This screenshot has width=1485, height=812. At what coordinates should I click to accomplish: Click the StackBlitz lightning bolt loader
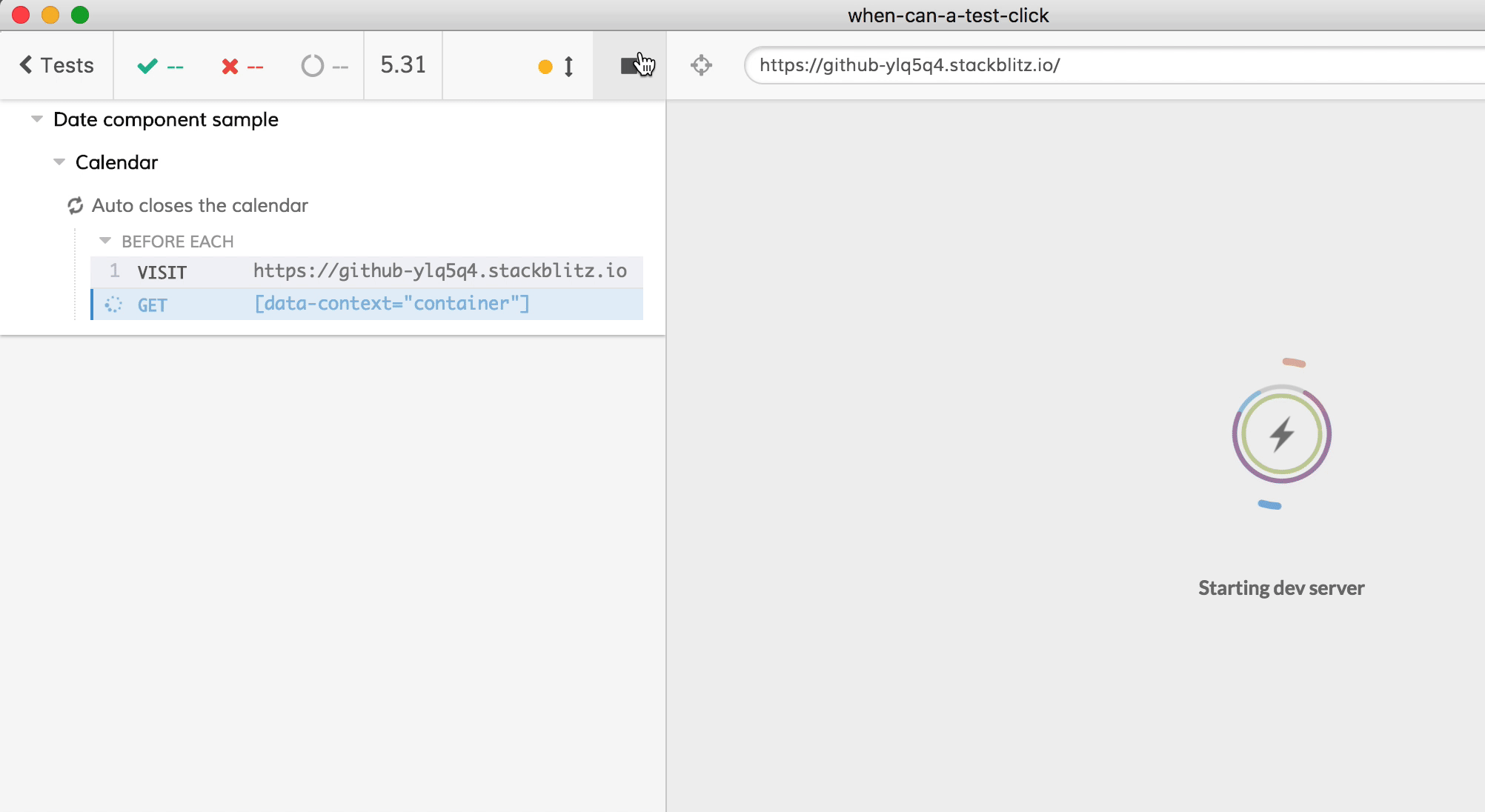tap(1281, 434)
